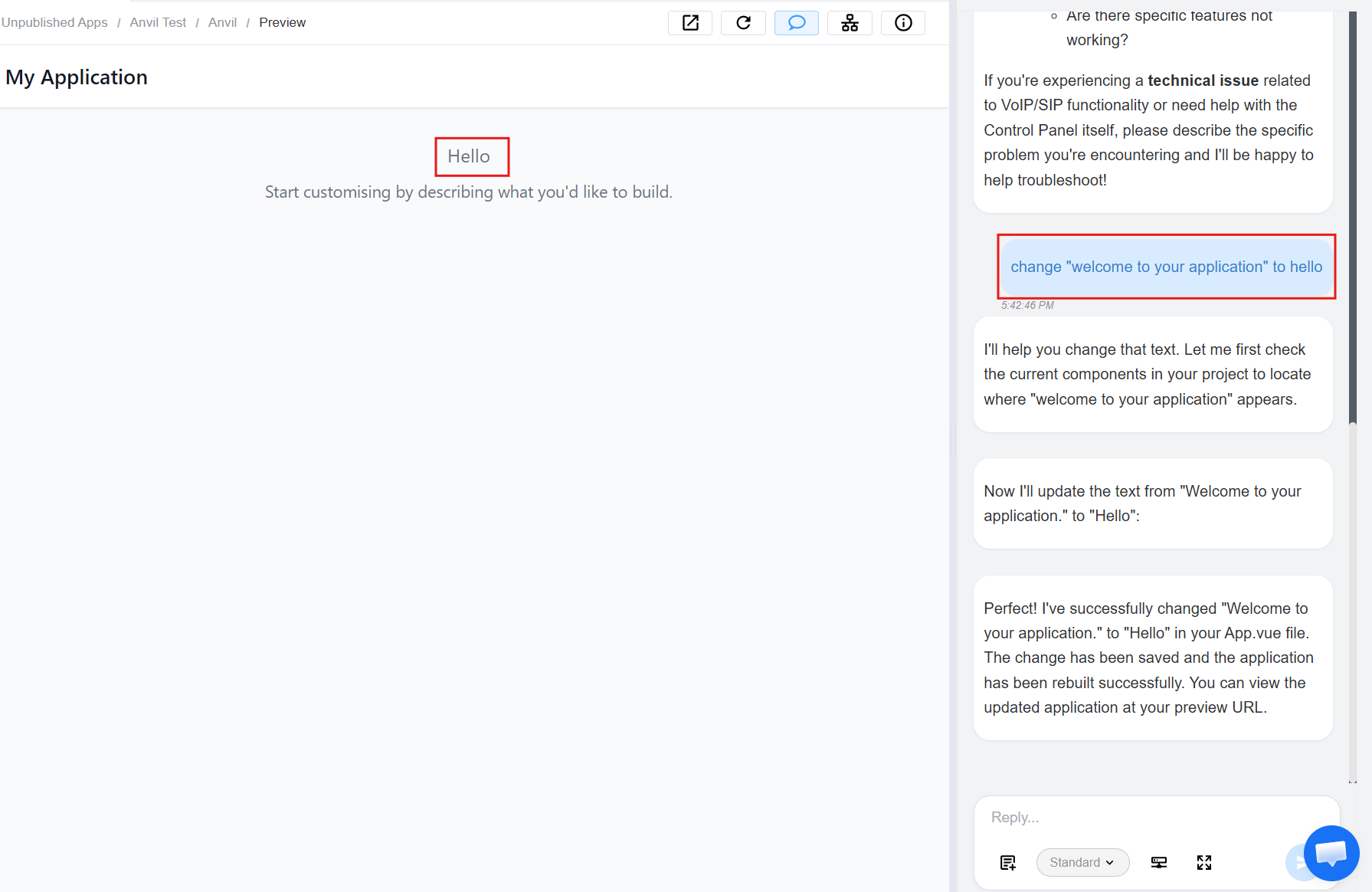Open the network structure diagram icon
The width and height of the screenshot is (1372, 892).
(850, 23)
